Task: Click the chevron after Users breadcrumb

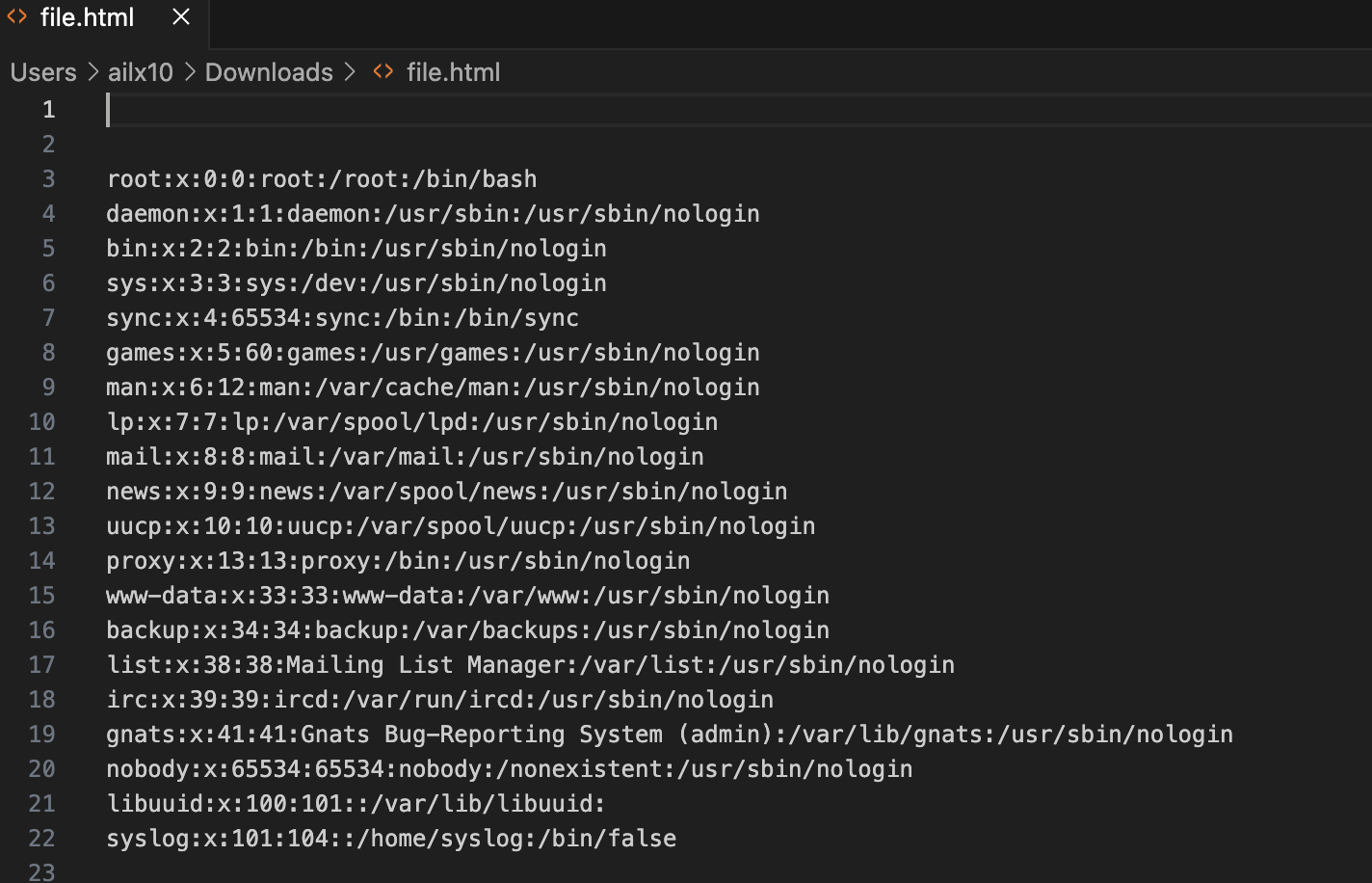Action: tap(92, 72)
